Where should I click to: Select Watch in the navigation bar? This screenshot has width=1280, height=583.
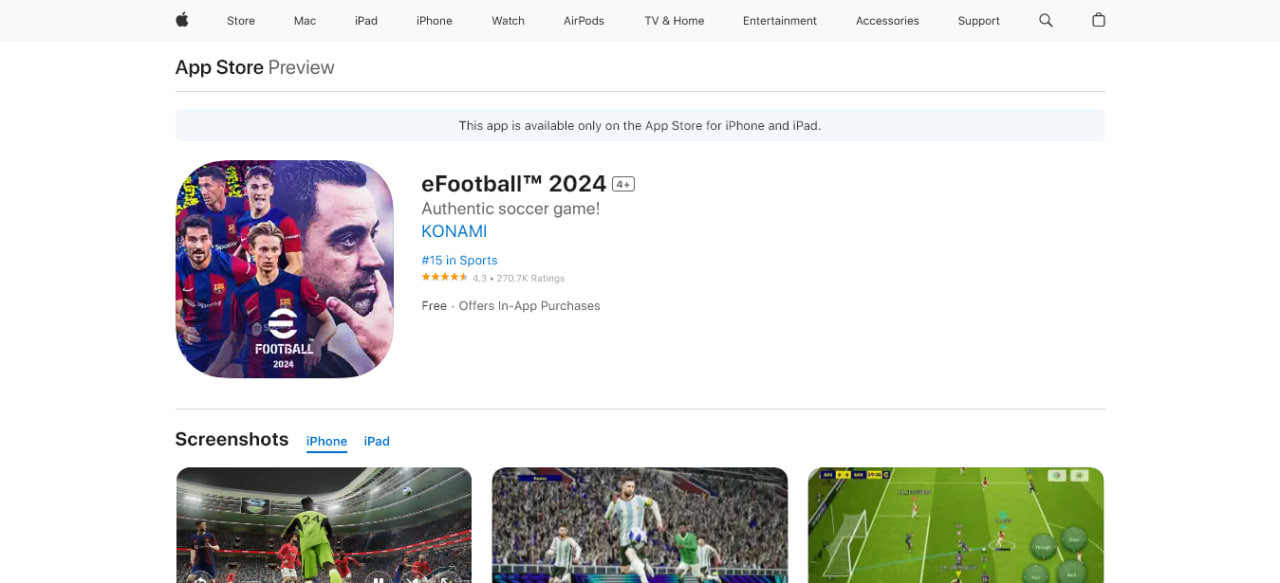[x=508, y=21]
